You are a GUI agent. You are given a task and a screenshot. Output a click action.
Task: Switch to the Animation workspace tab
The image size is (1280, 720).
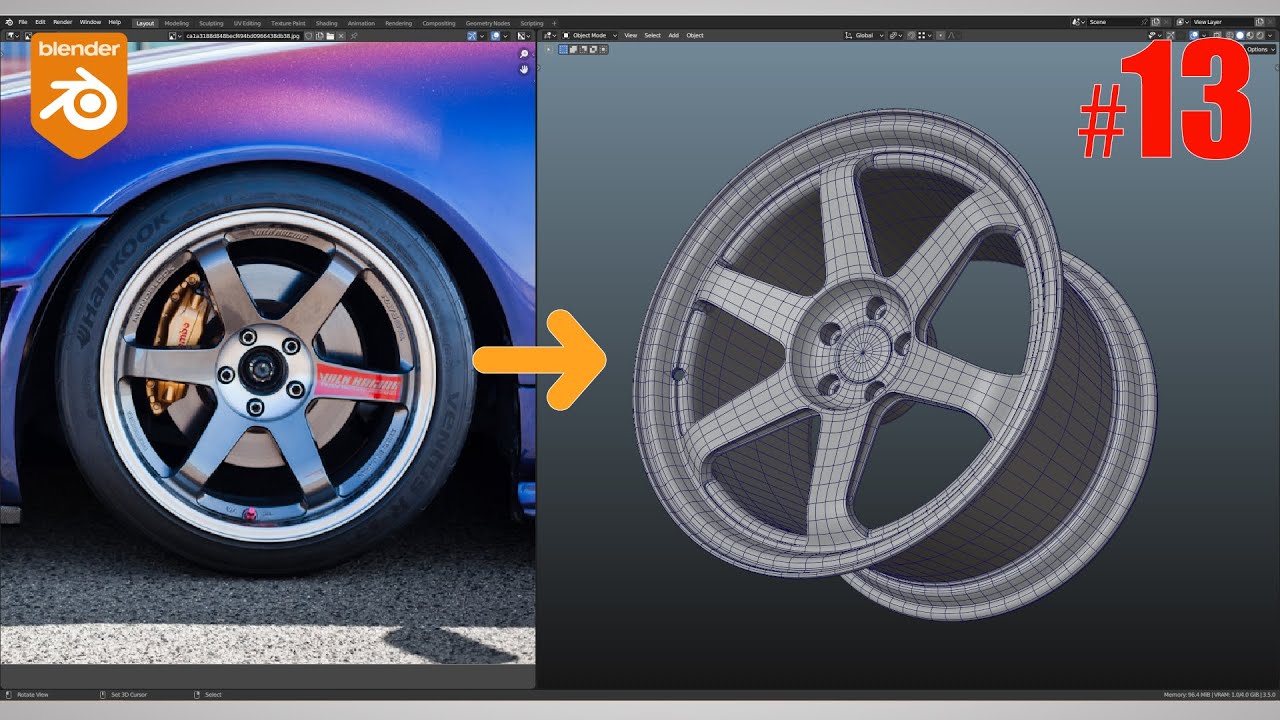point(361,23)
